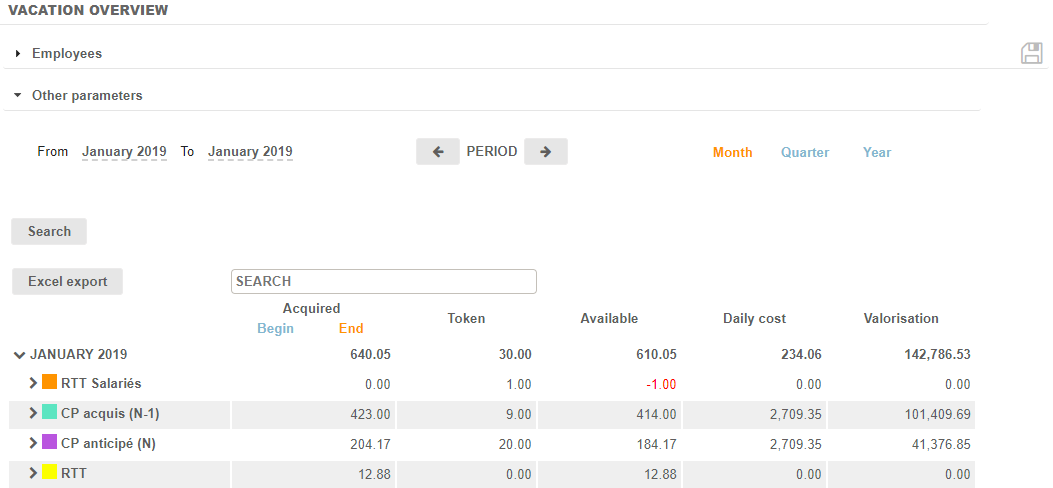Viewport: 1053px width, 488px height.
Task: Select the Month period view
Action: [732, 153]
